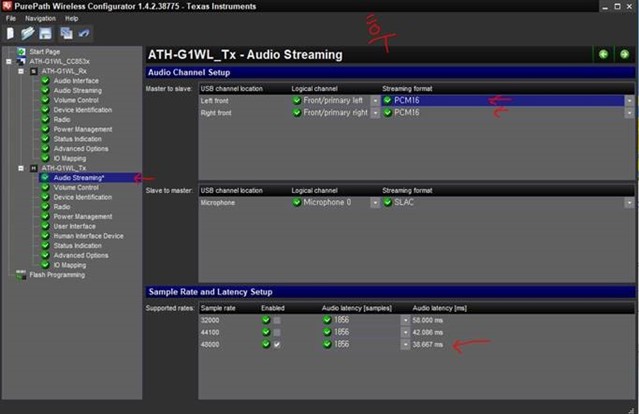Screen dimensions: 639x414
Task: Select Flash Programming in the tree
Action: tap(57, 275)
